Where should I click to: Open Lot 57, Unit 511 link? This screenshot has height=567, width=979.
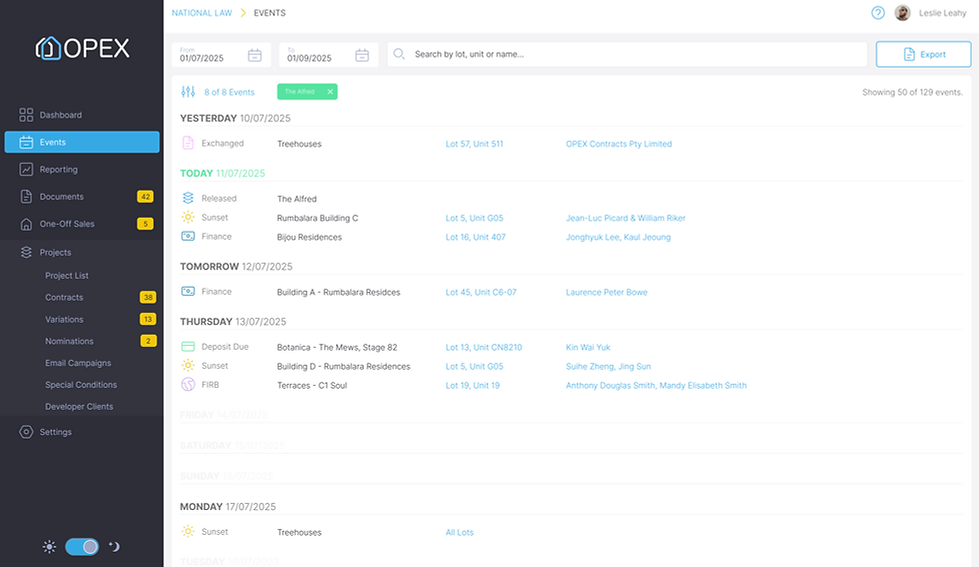click(474, 144)
